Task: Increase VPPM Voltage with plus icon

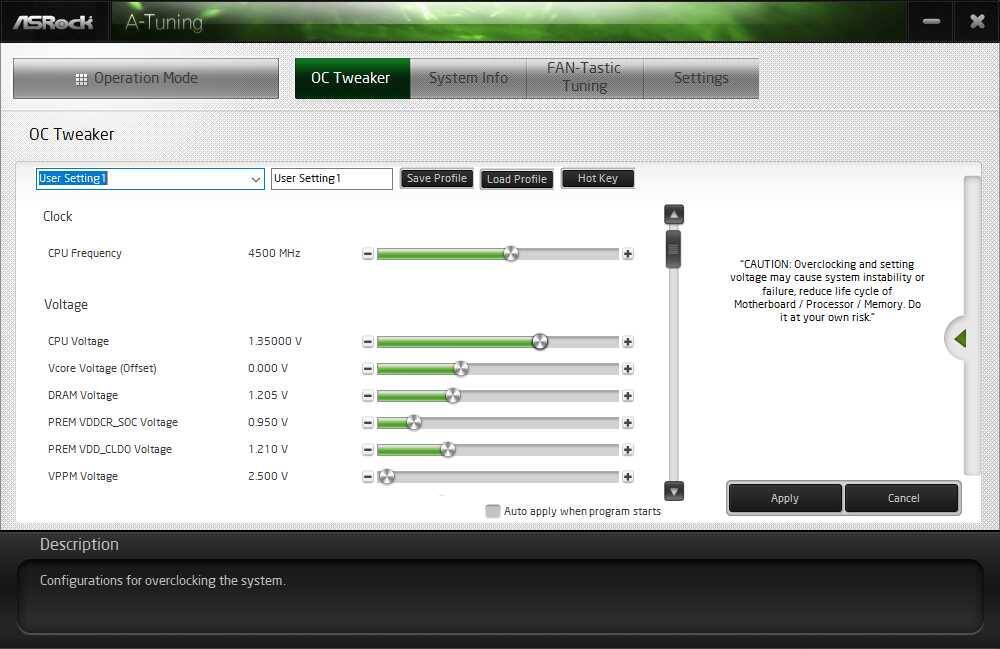Action: click(628, 477)
